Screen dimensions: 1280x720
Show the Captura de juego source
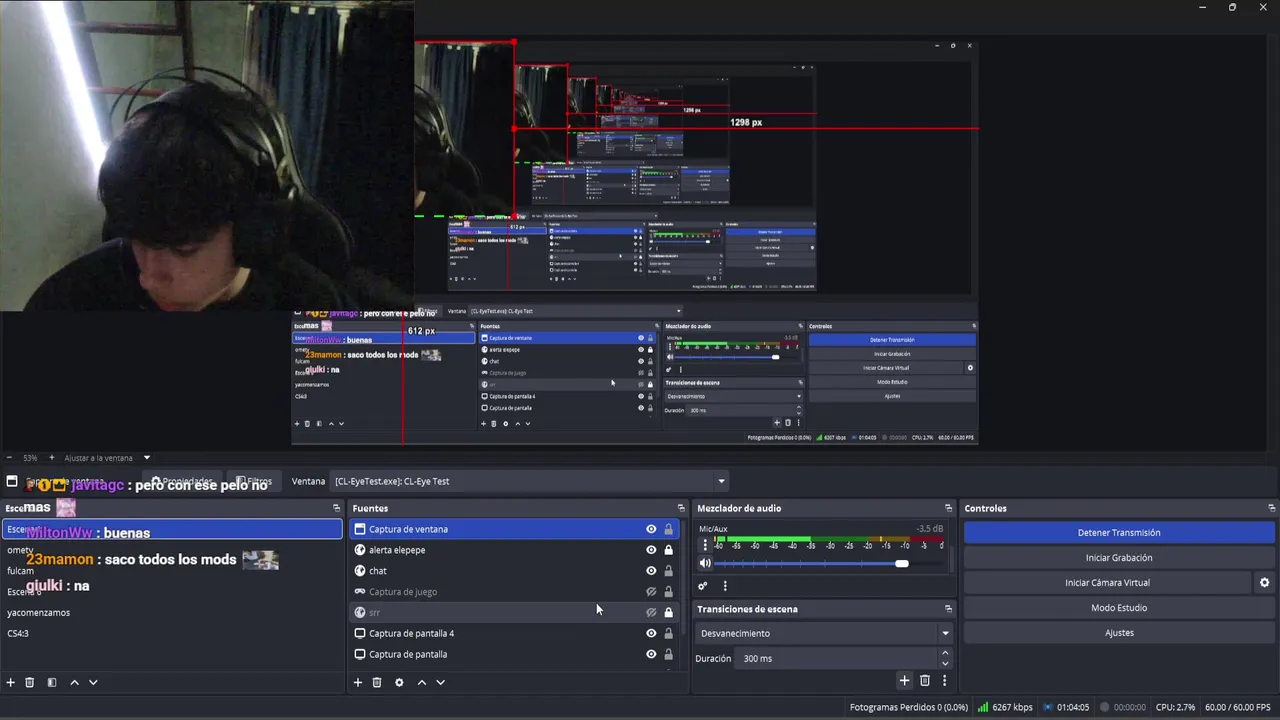[x=651, y=592]
